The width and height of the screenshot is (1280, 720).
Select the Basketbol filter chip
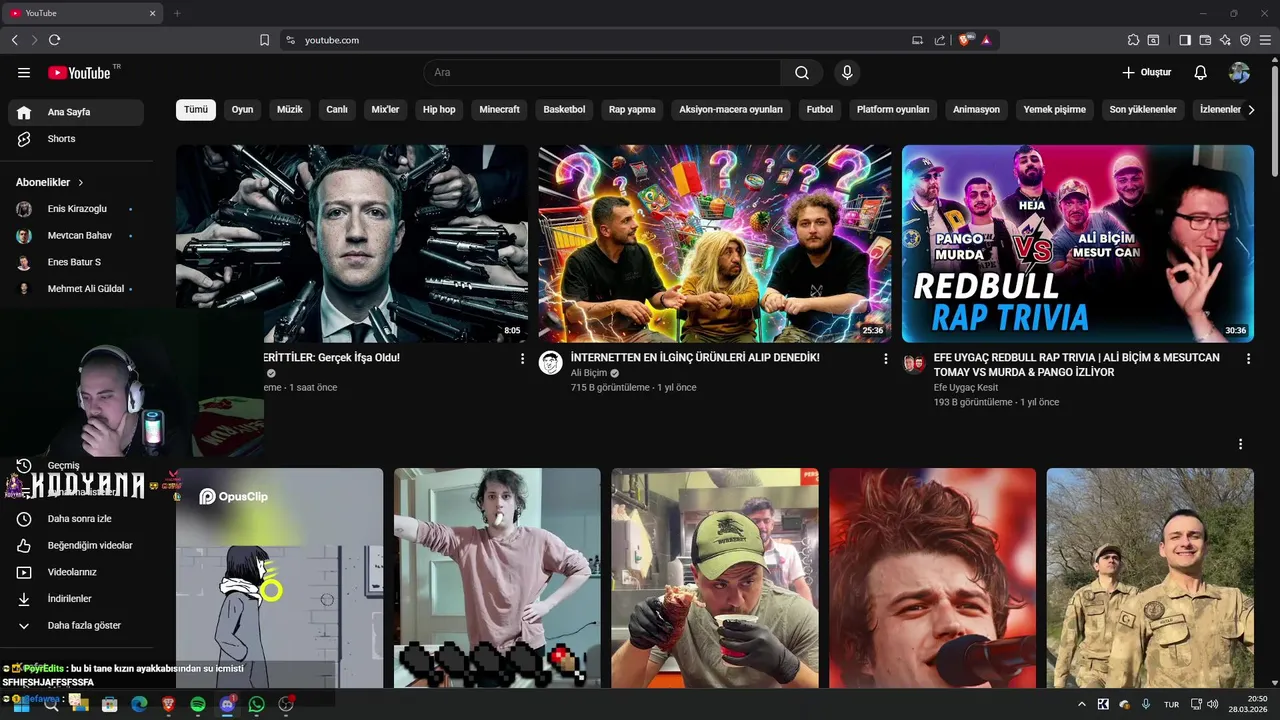click(x=564, y=110)
